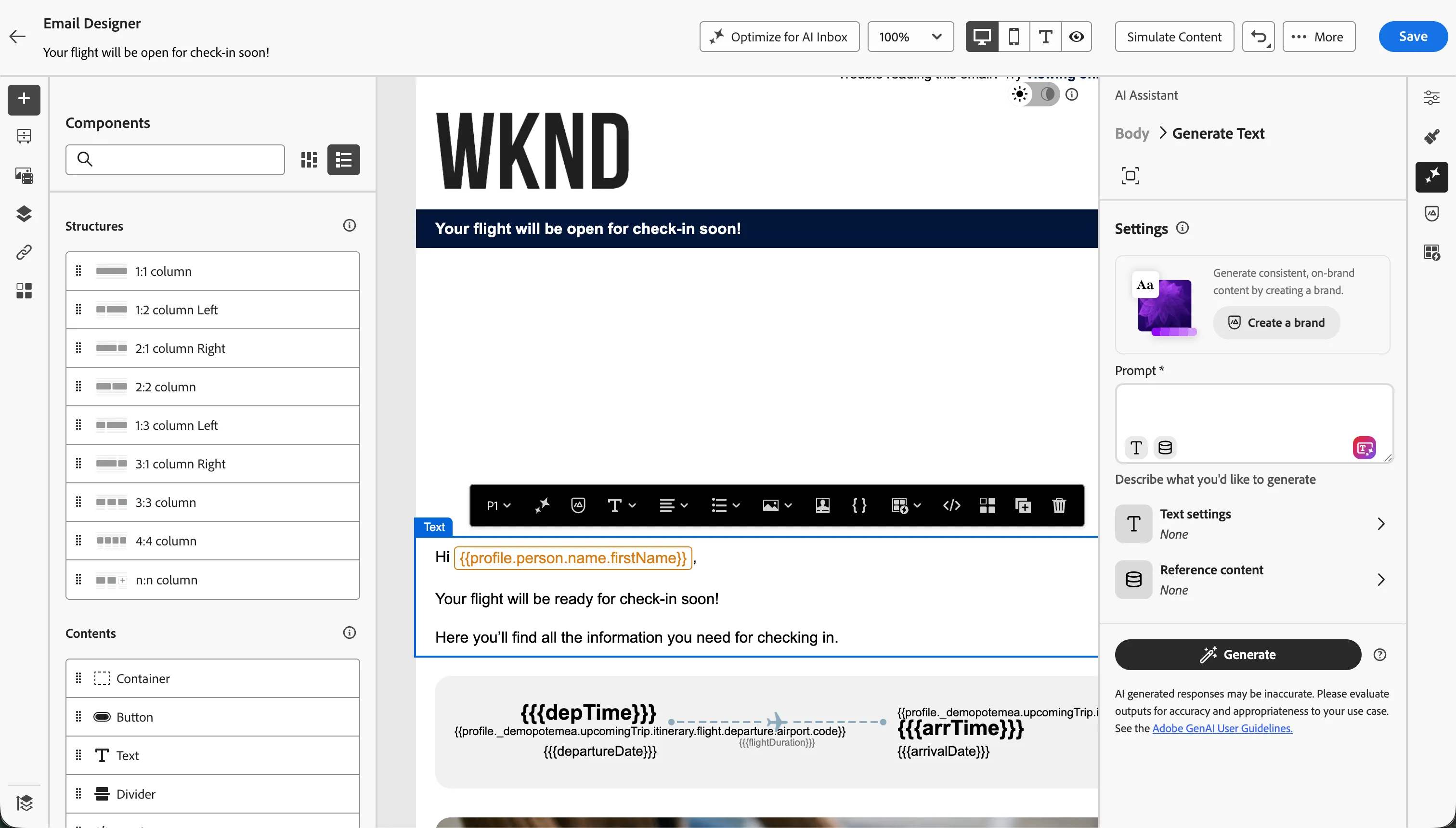
Task: Click the Create a brand button
Action: [x=1276, y=323]
